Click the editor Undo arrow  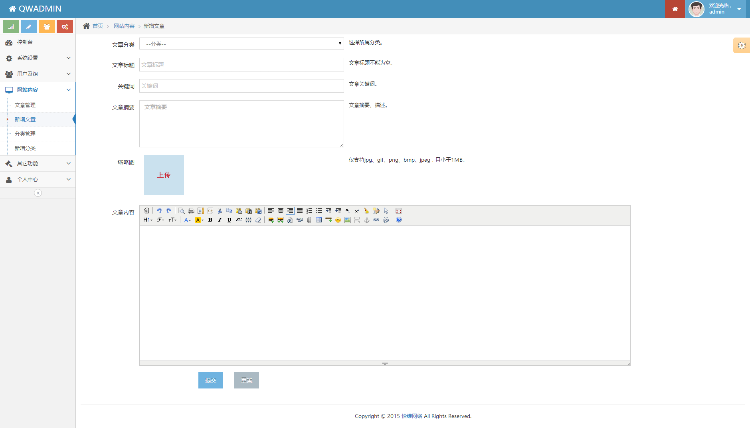159,211
